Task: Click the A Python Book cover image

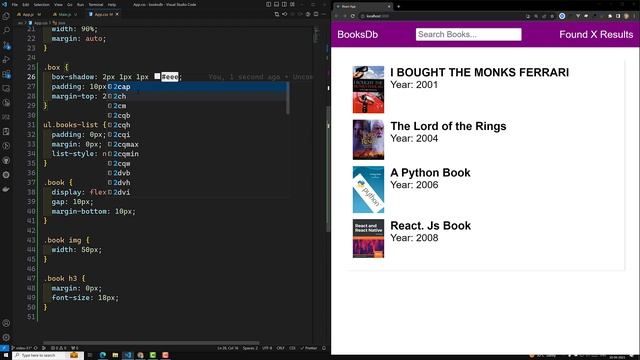Action: [368, 190]
